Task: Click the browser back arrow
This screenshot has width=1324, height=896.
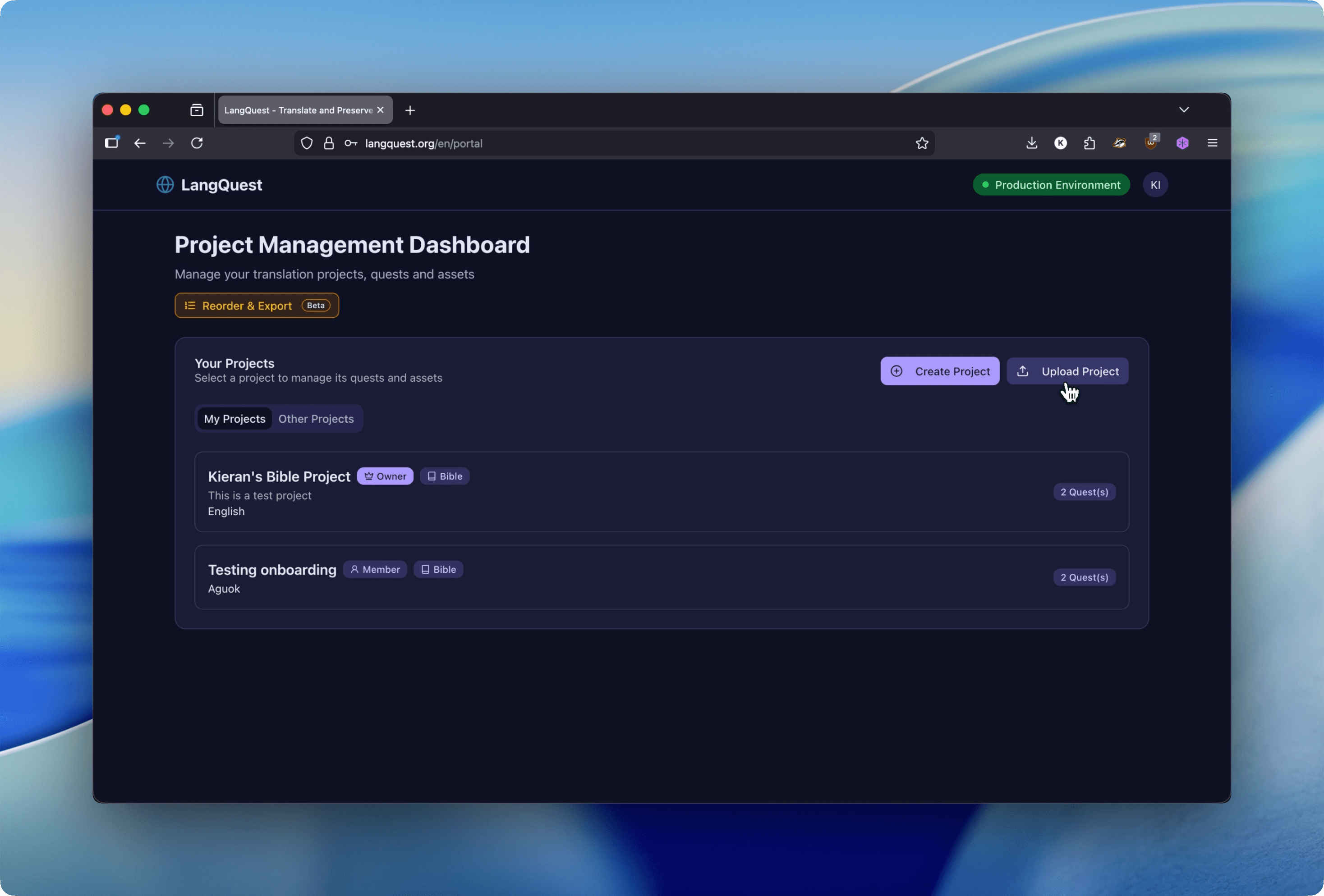Action: tap(140, 143)
